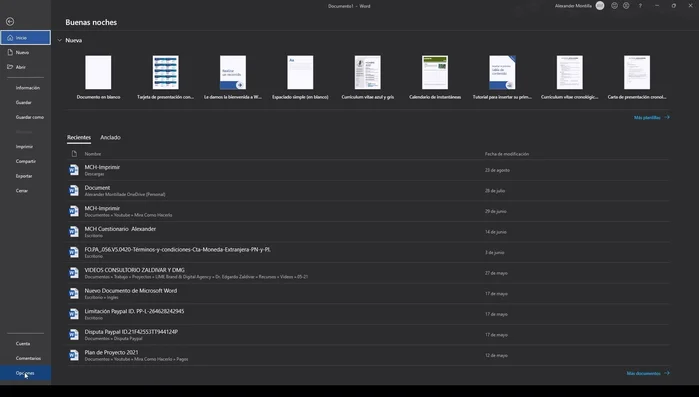
Task: Open Opciones in the sidebar
Action: pyautogui.click(x=25, y=373)
